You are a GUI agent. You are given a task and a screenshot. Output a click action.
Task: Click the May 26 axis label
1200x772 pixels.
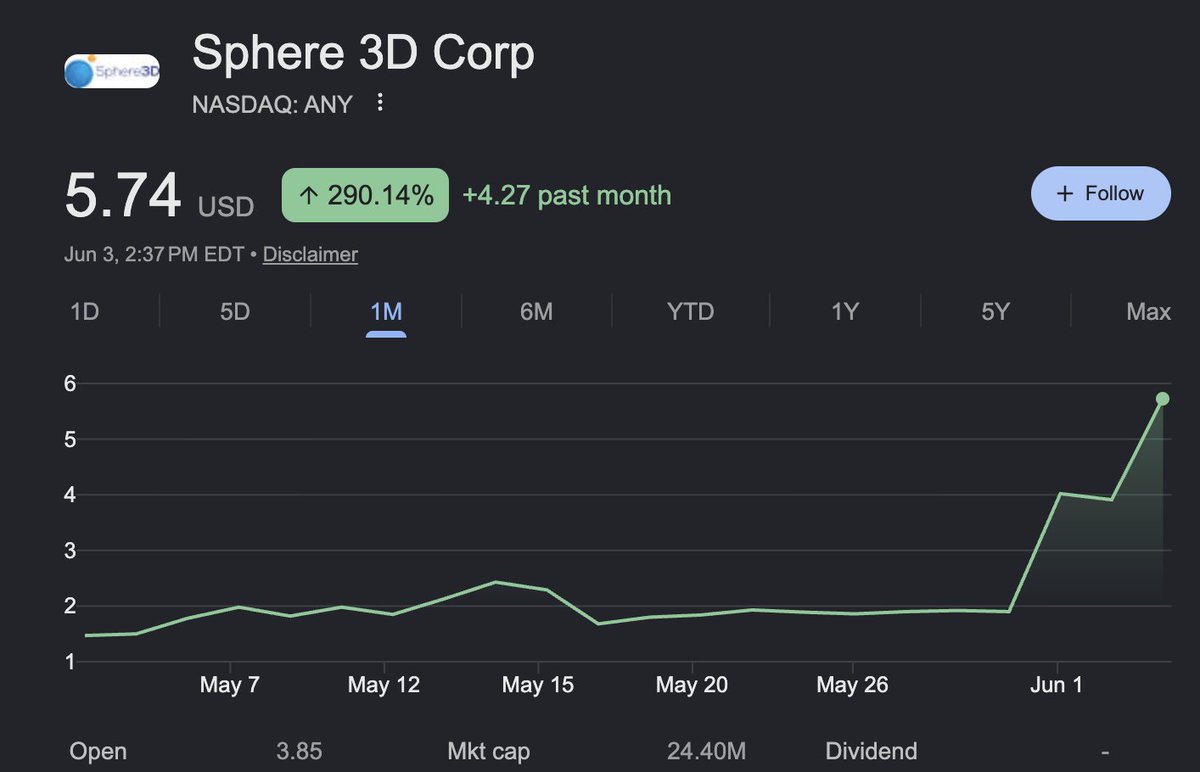(852, 685)
